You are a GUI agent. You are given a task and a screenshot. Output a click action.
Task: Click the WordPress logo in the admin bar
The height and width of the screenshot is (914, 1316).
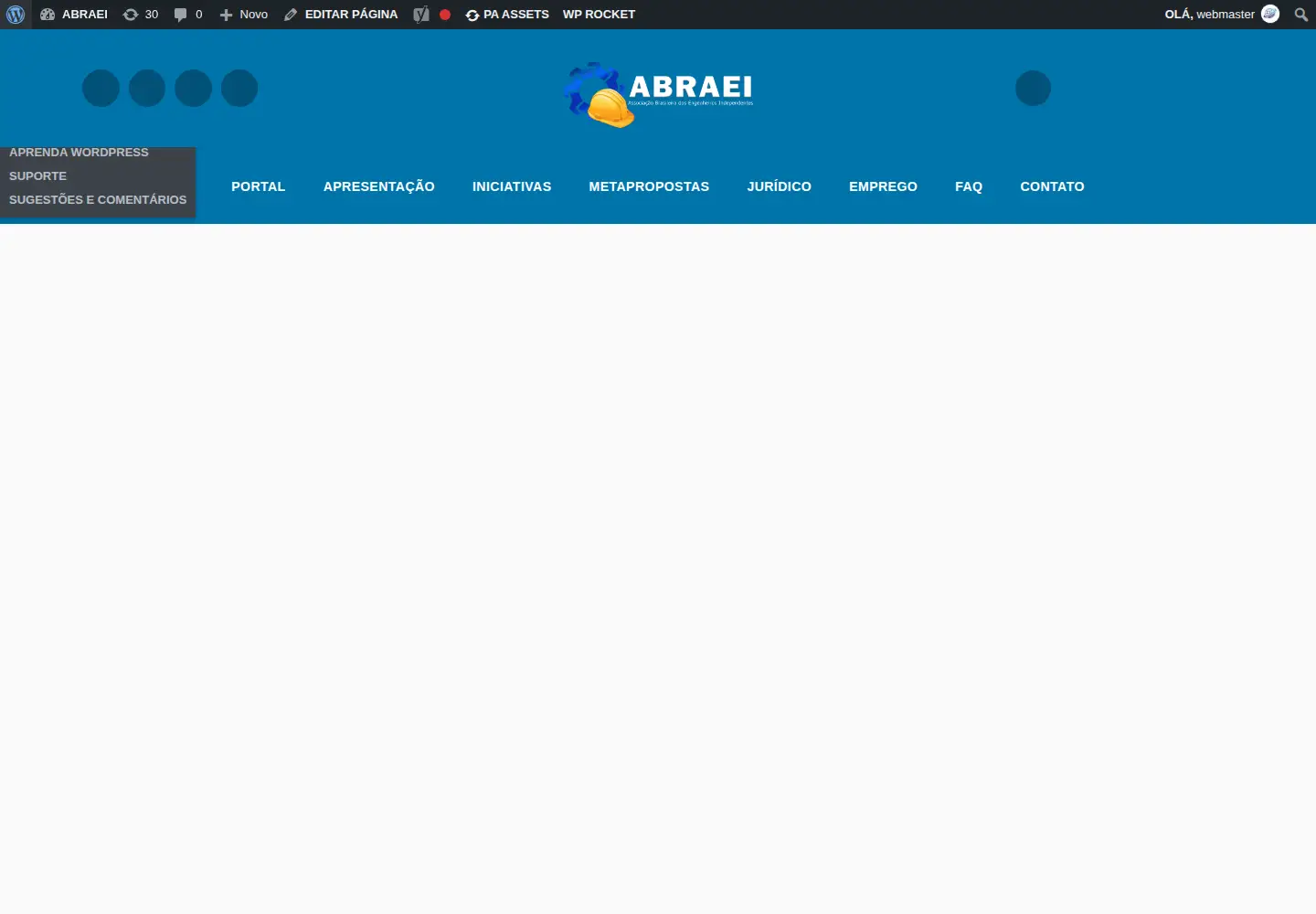16,15
